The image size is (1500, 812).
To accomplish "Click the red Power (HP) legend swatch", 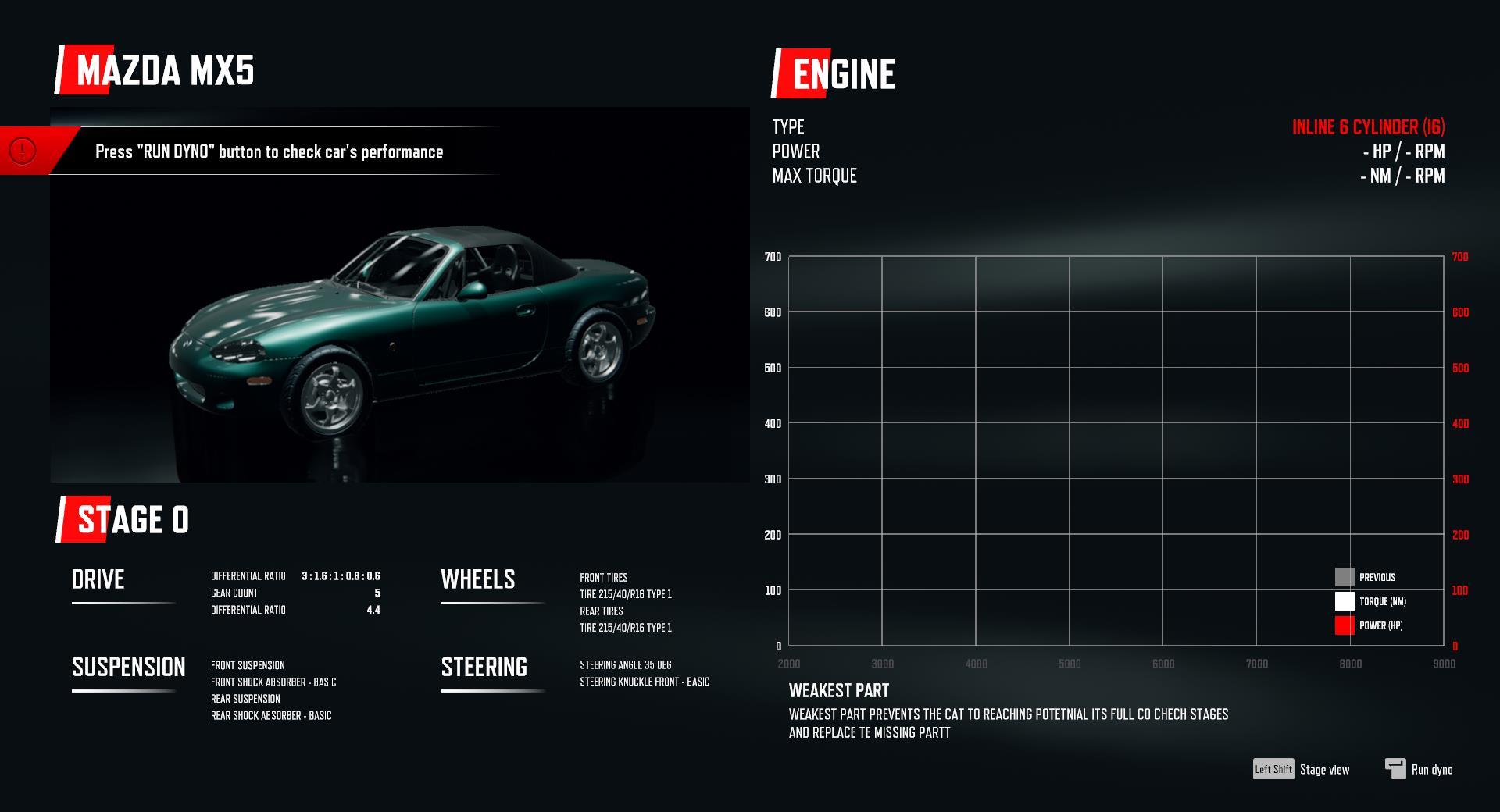I will pos(1344,625).
